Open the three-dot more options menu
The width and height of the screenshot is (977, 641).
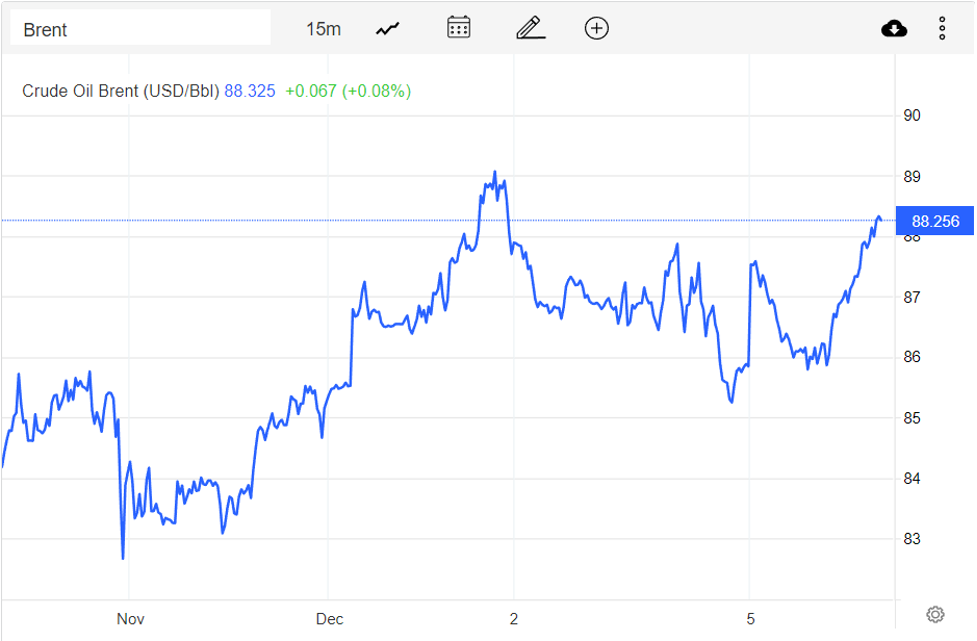coord(942,28)
